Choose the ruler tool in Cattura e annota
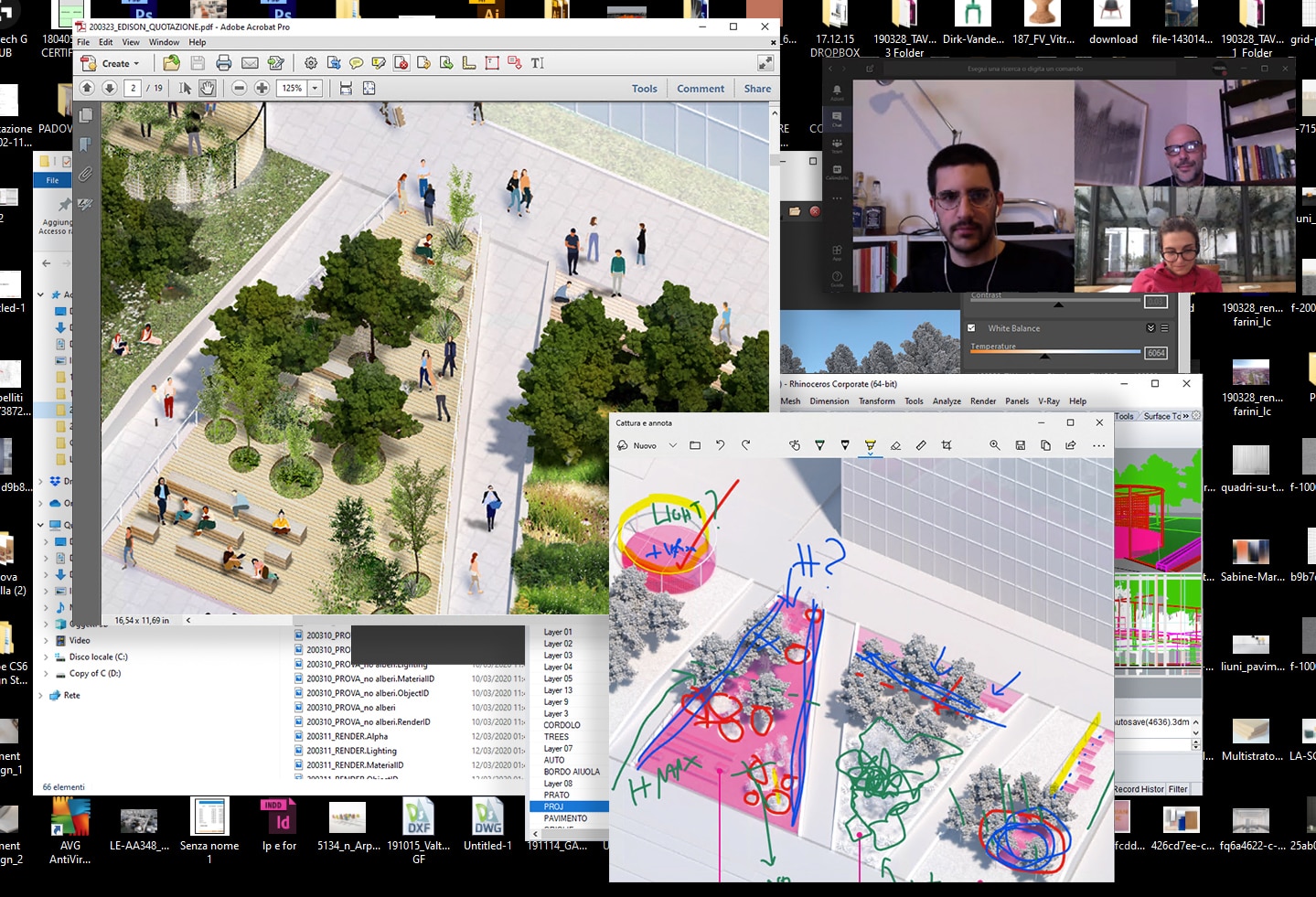This screenshot has height=897, width=1316. (x=921, y=445)
